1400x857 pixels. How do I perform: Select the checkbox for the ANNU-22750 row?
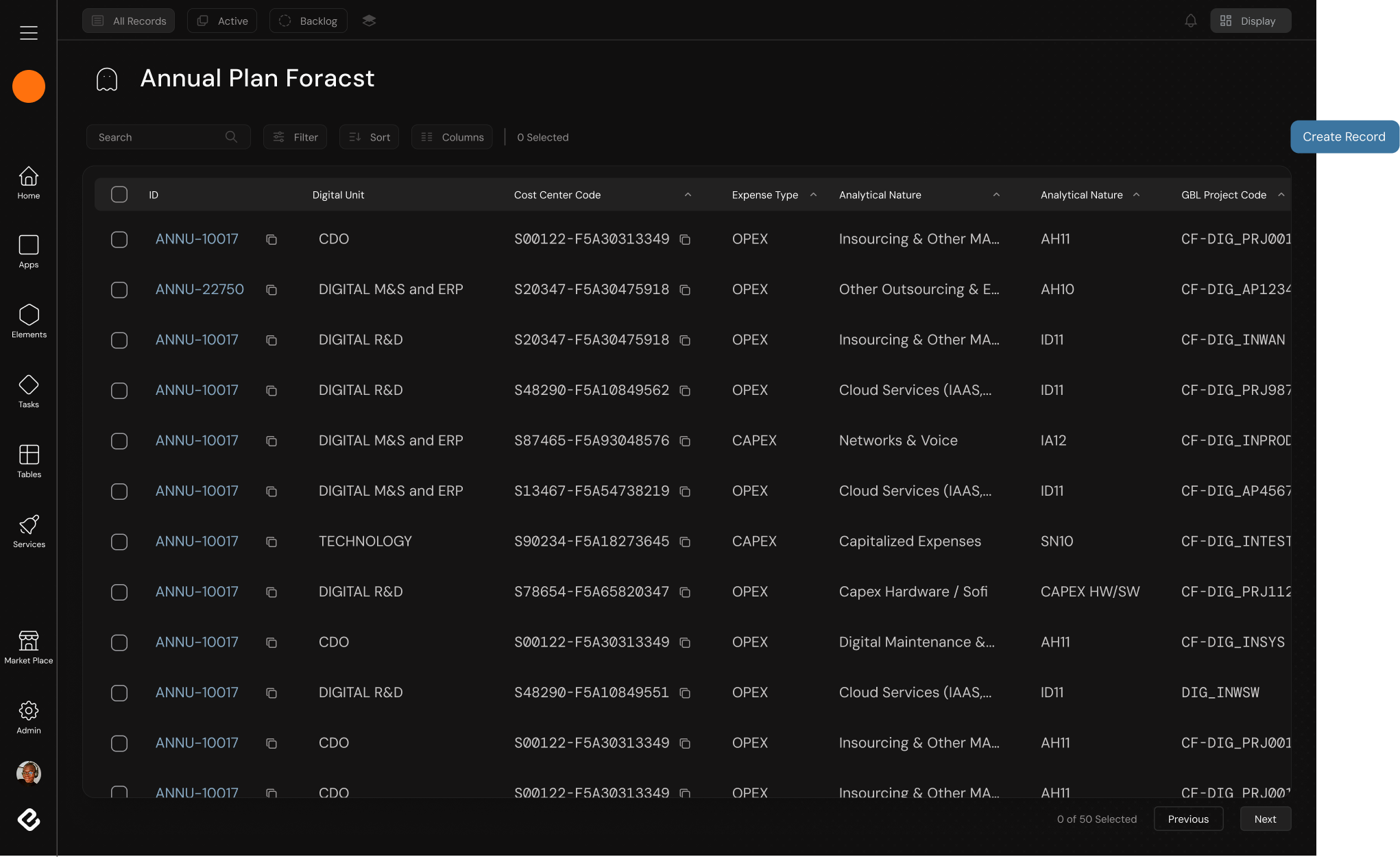[x=119, y=289]
